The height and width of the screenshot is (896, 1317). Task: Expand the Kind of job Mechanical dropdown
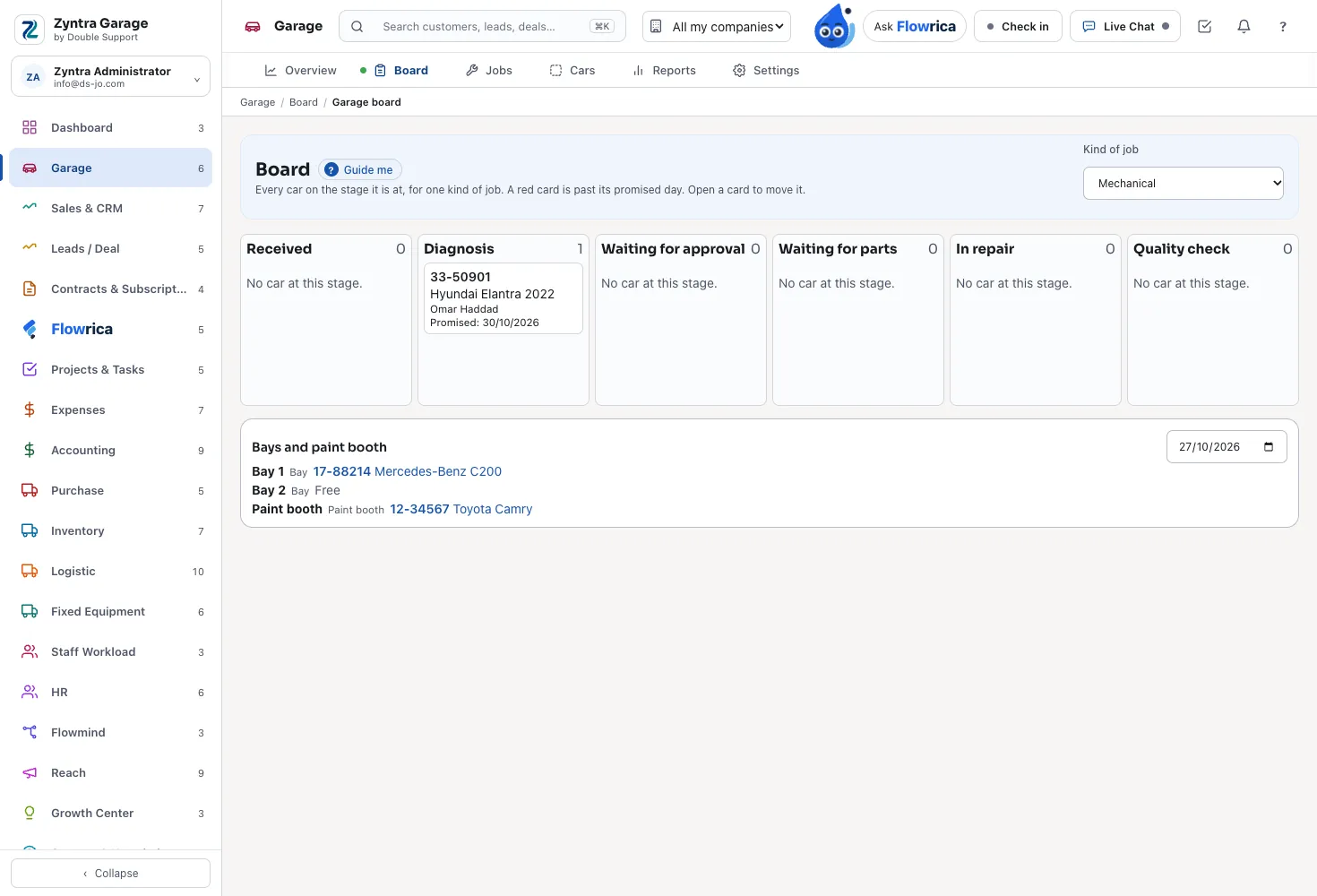[x=1184, y=183]
